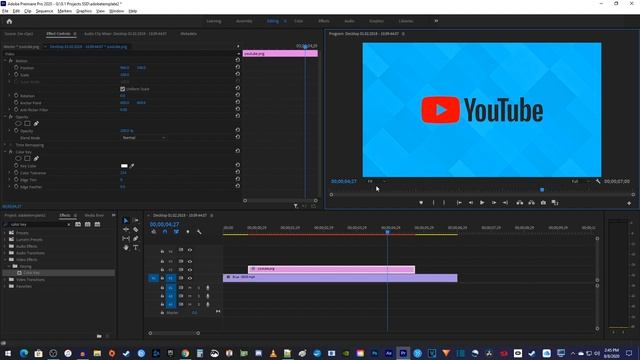Open Premiere Pro from the taskbar
Image resolution: width=640 pixels, height=360 pixels.
click(403, 353)
